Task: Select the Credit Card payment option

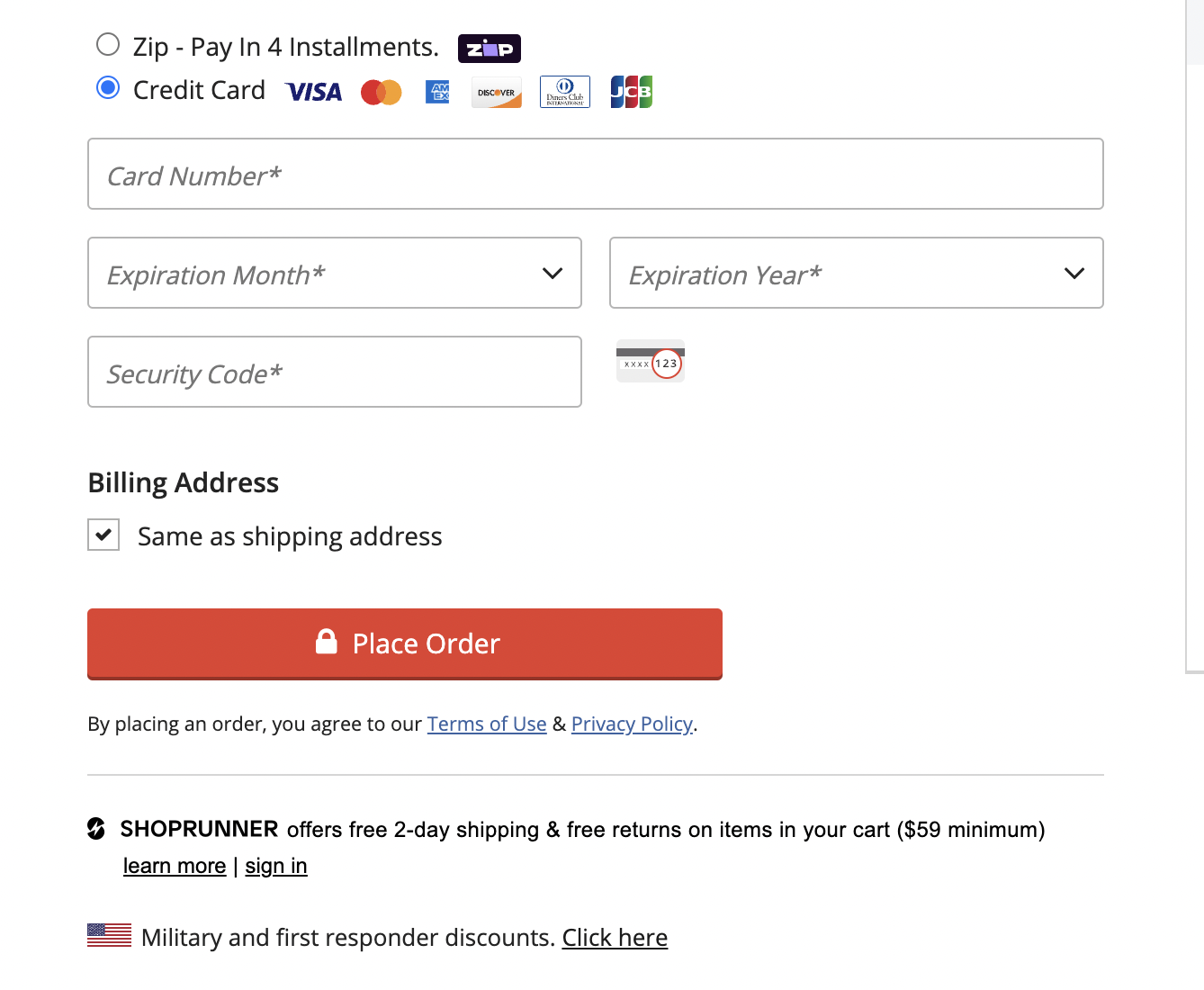Action: 108,87
